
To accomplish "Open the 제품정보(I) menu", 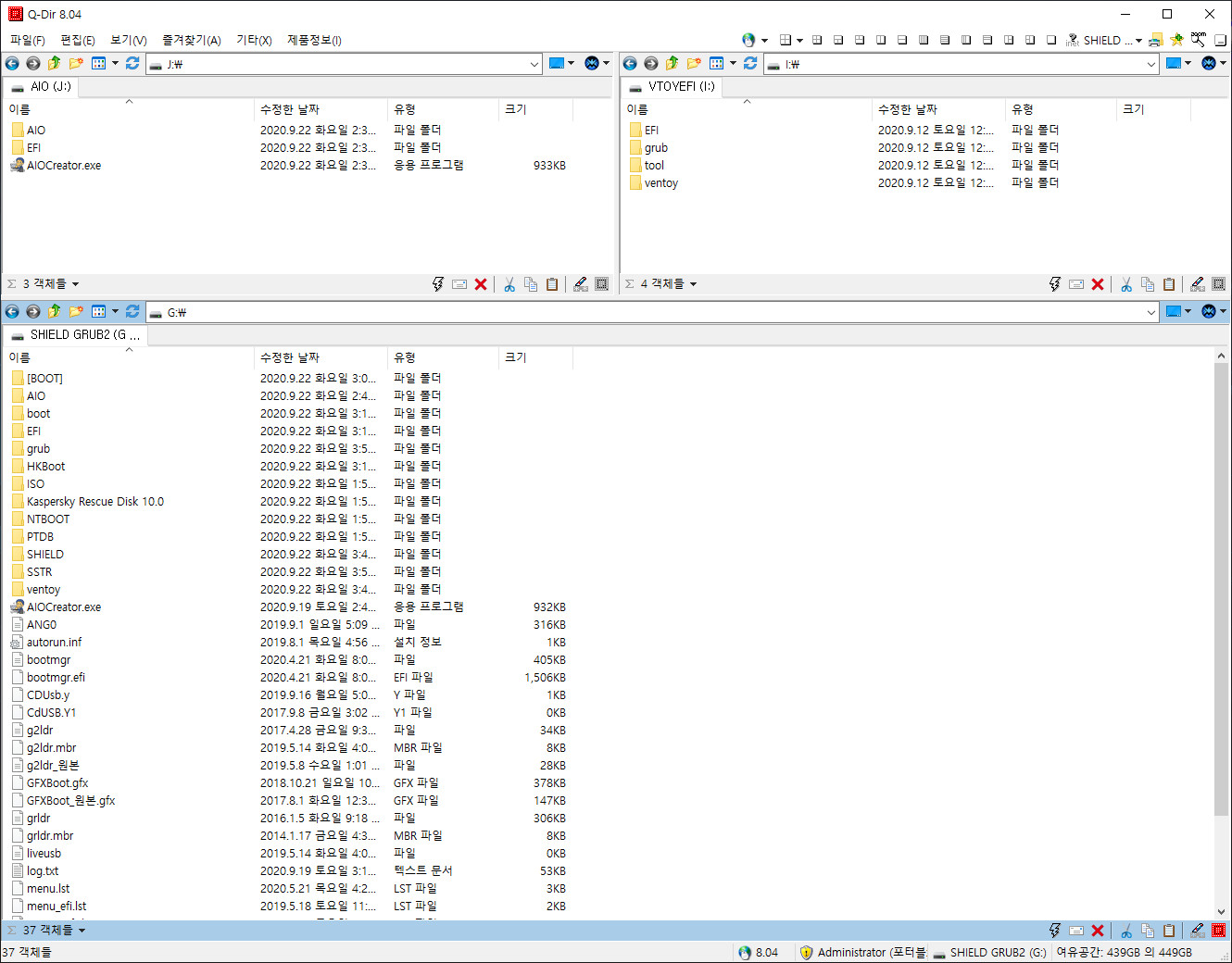I will tap(314, 40).
